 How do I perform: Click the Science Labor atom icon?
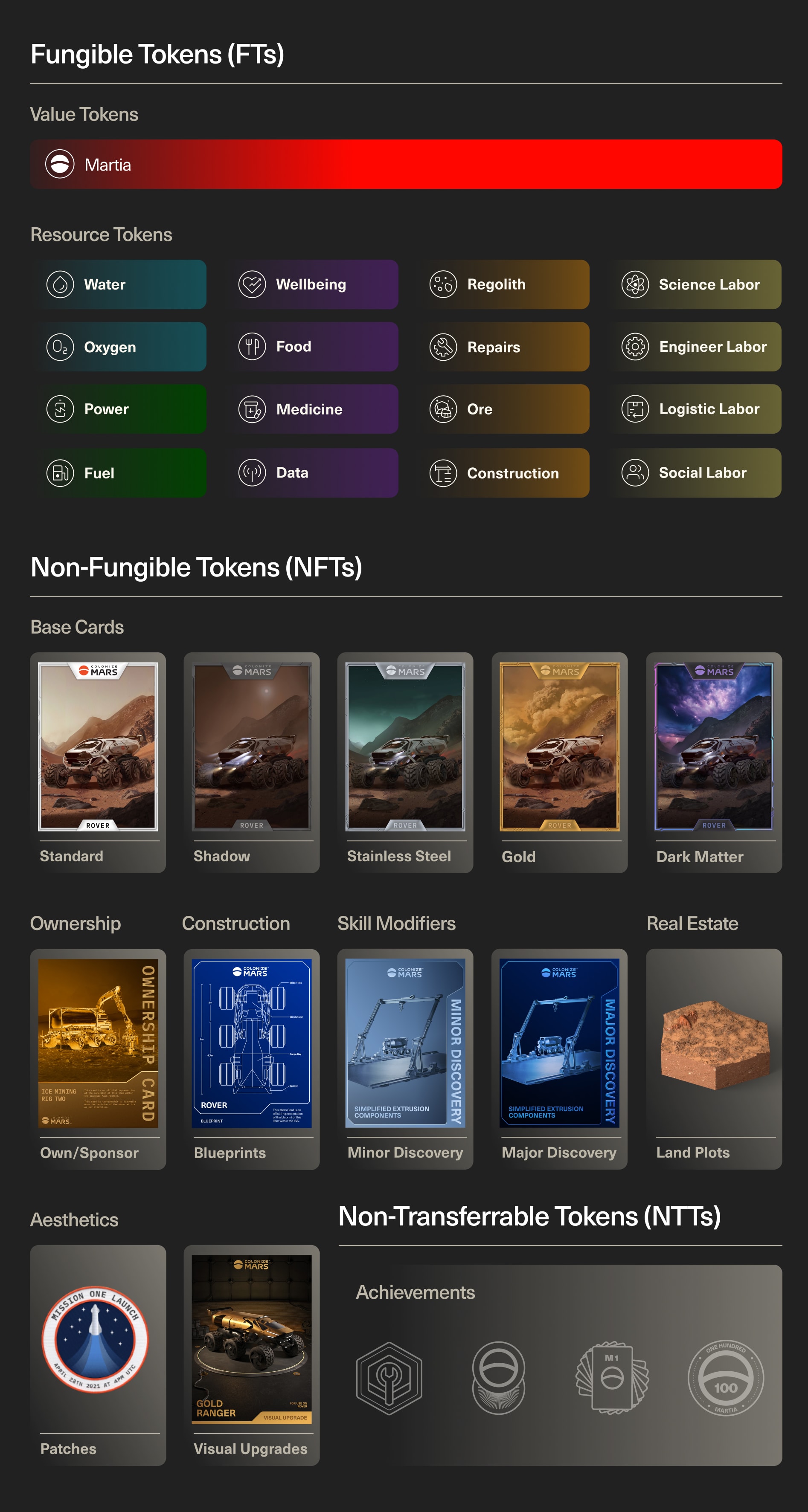click(x=635, y=285)
